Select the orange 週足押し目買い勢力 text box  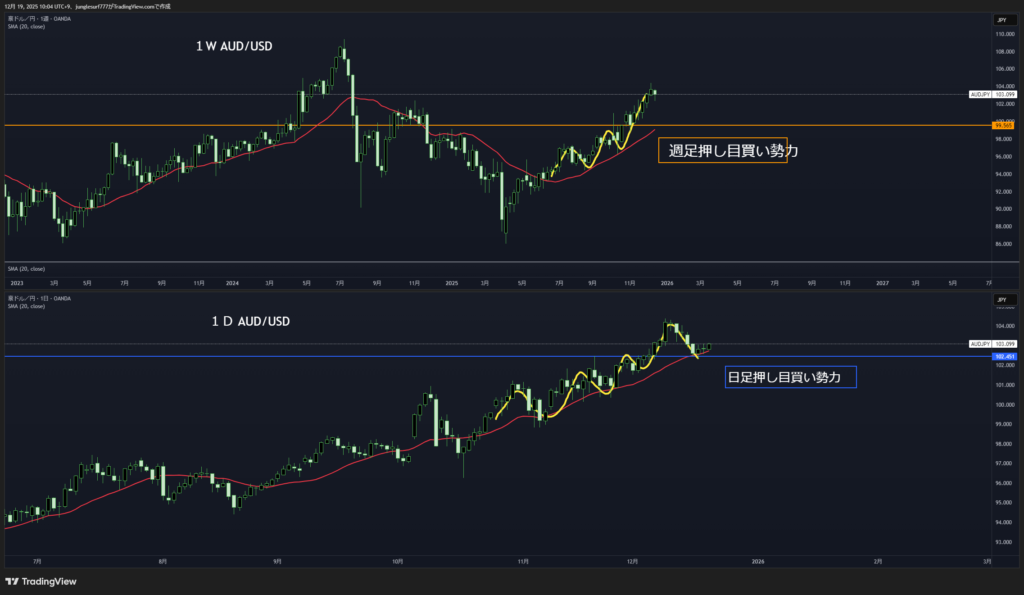tap(722, 150)
